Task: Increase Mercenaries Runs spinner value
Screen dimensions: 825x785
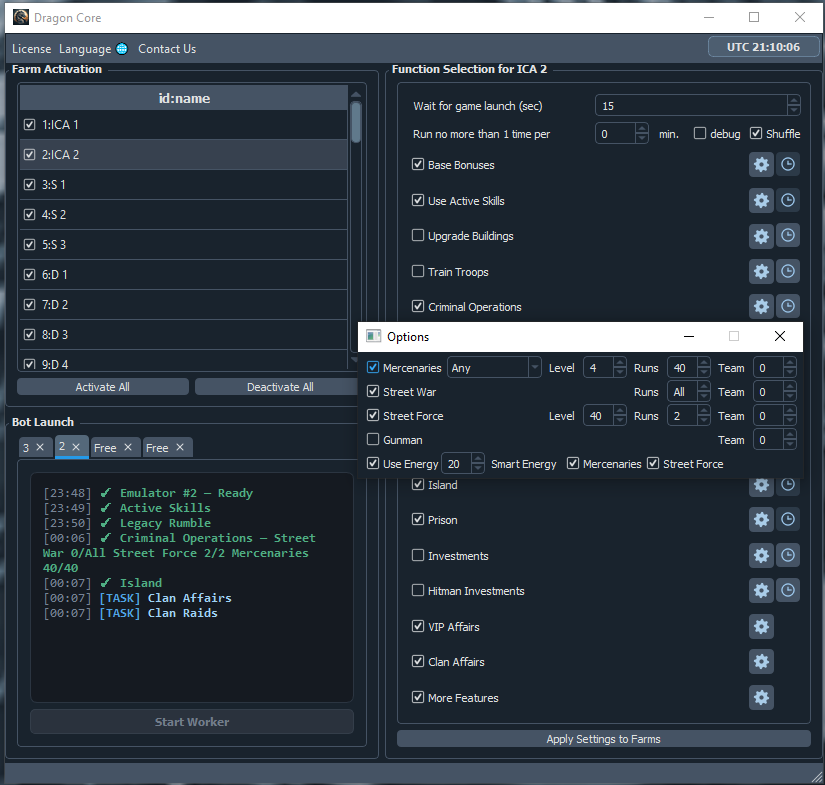Action: [x=704, y=363]
